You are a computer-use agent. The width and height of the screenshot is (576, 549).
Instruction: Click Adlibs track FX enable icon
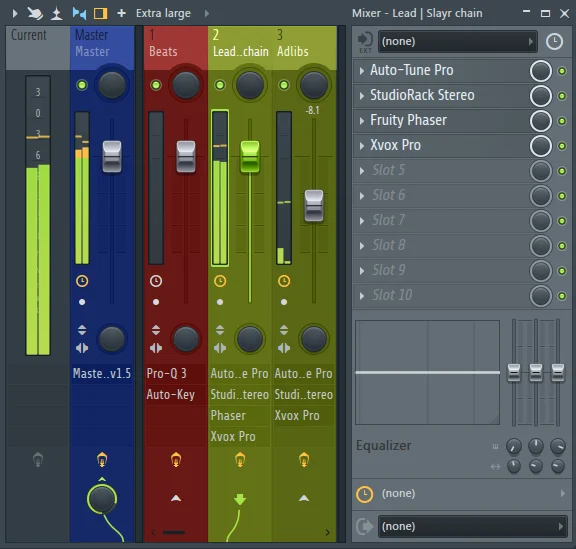tap(304, 459)
